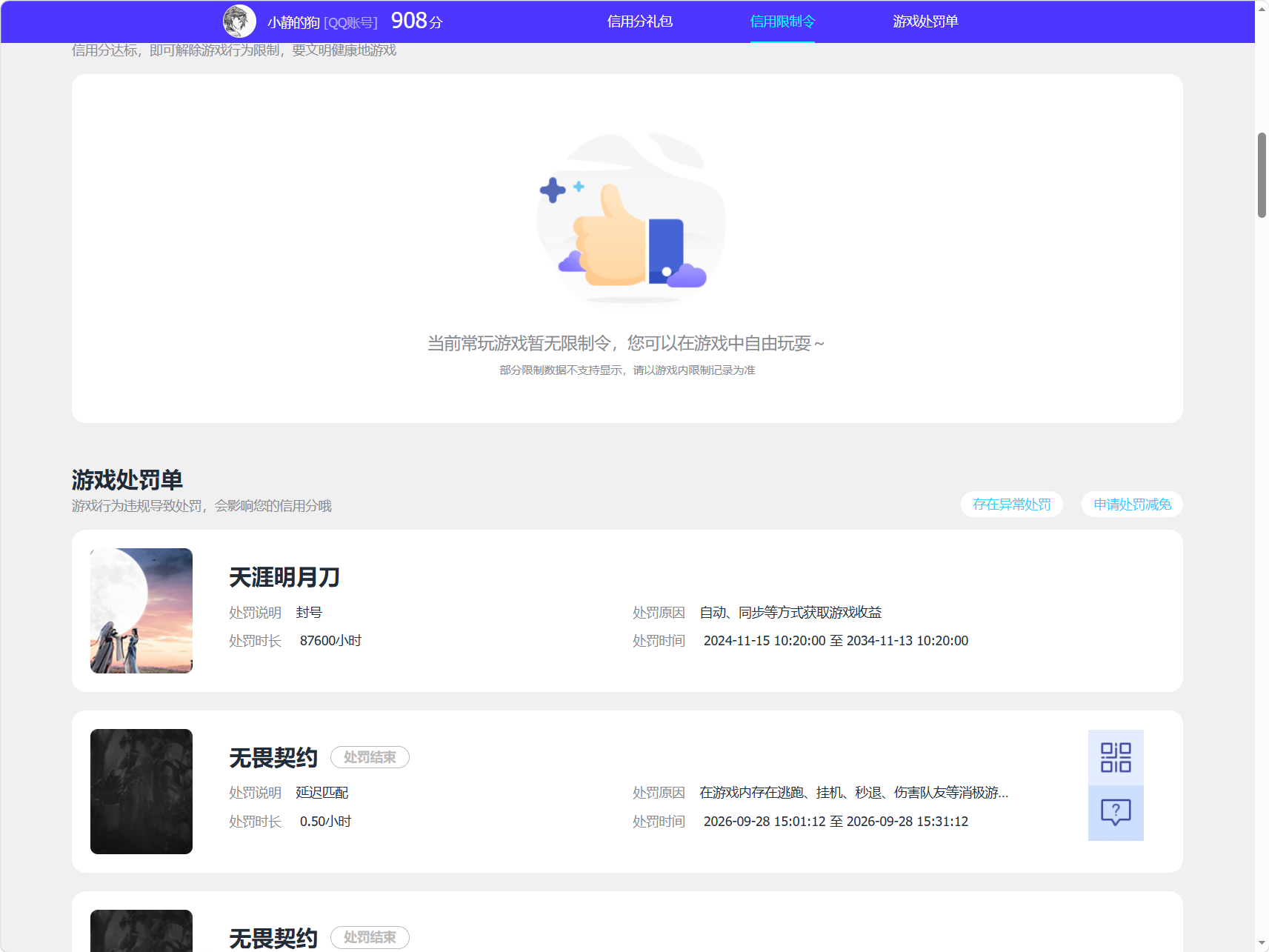Click the 0.50小时 penalty duration
This screenshot has width=1269, height=952.
click(325, 822)
